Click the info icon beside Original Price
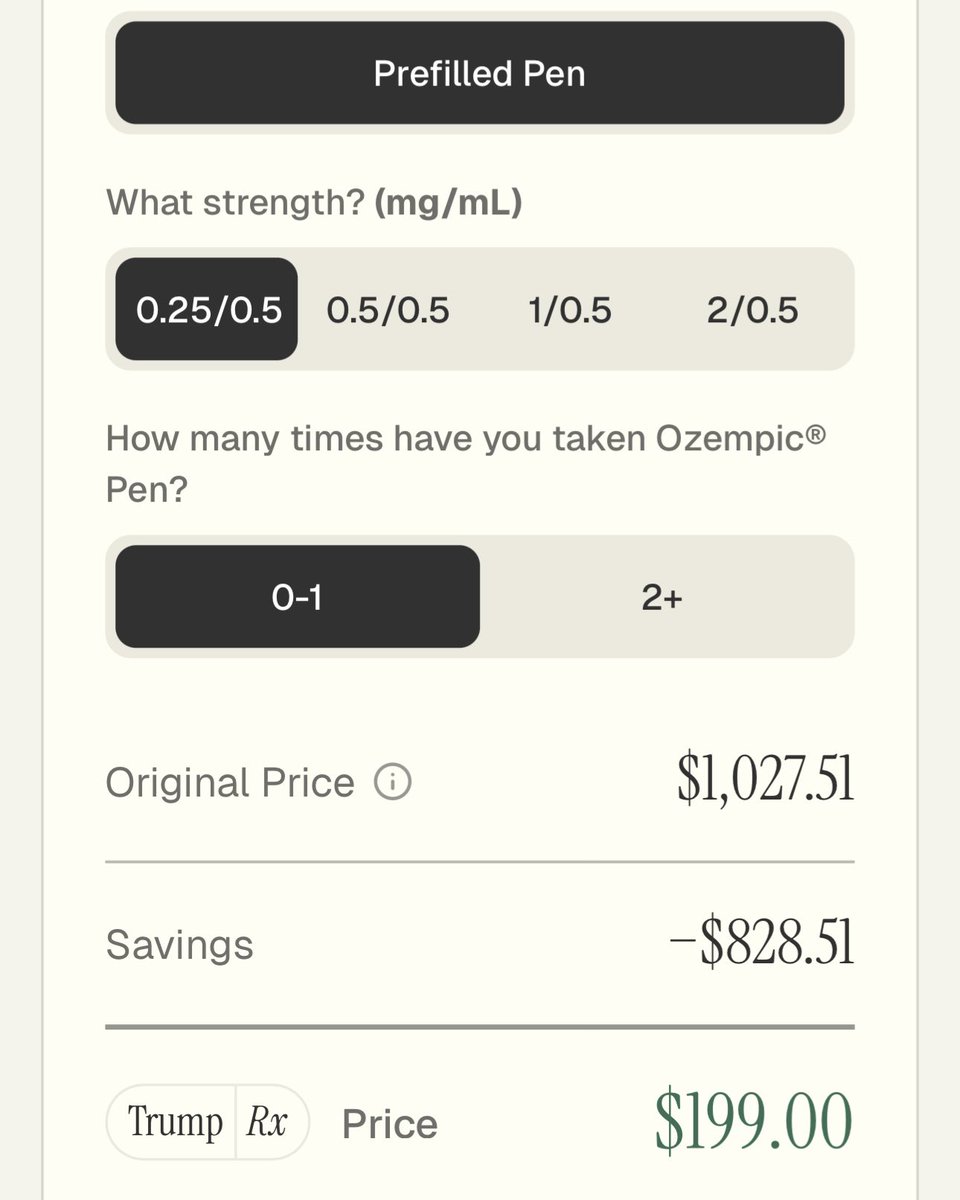This screenshot has width=960, height=1200. point(393,782)
